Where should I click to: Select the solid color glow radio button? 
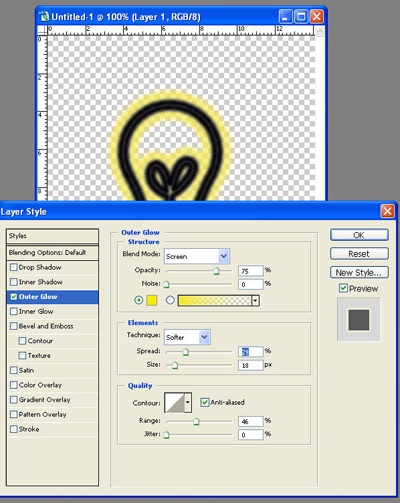click(138, 300)
